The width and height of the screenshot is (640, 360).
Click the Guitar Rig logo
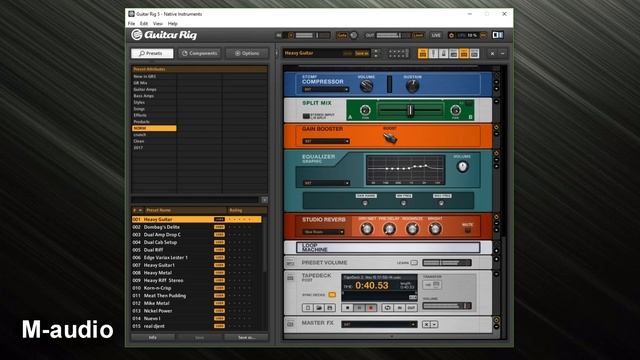(x=164, y=35)
